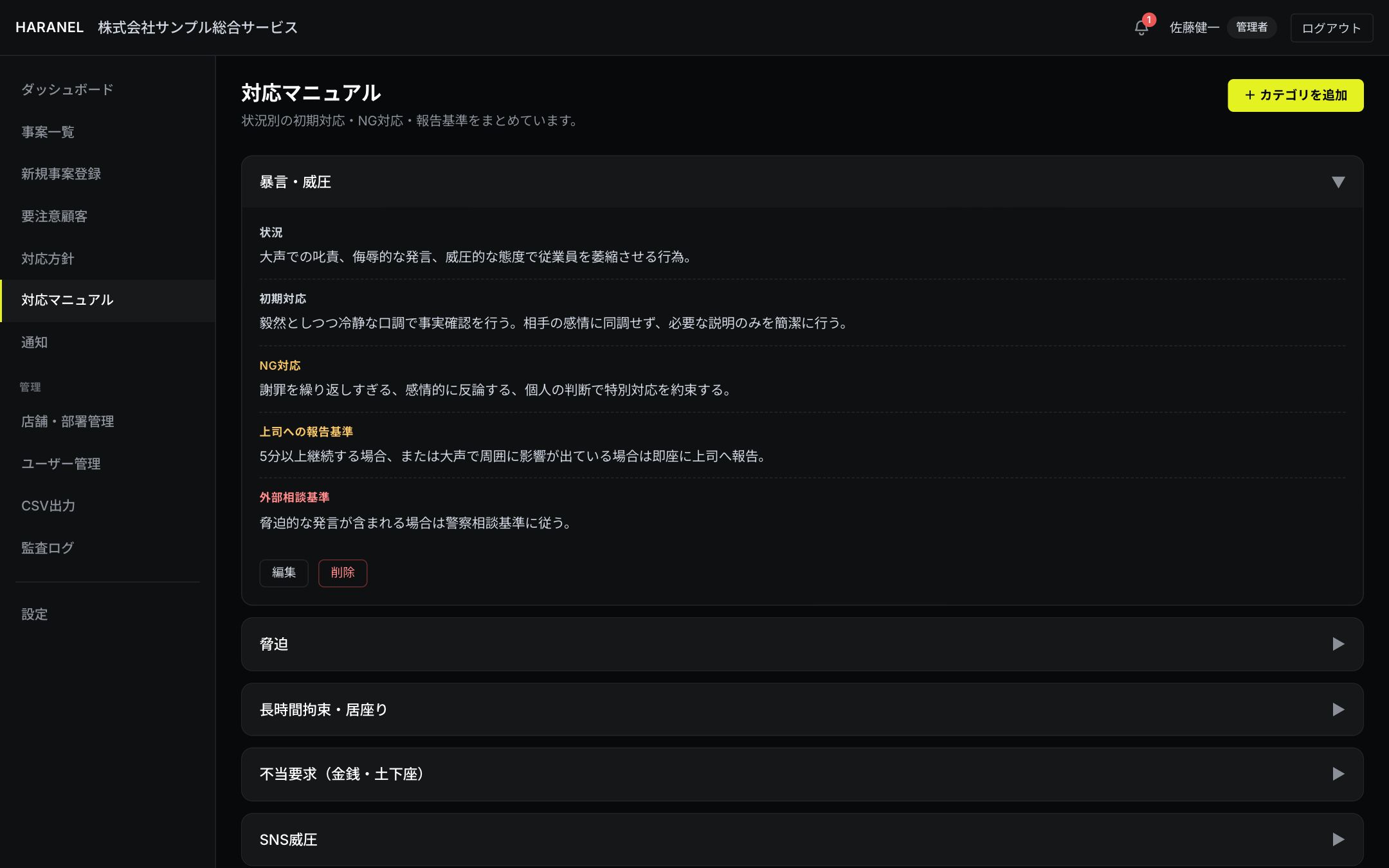This screenshot has height=868, width=1389.
Task: Click the NG対応 label
Action: click(x=280, y=365)
